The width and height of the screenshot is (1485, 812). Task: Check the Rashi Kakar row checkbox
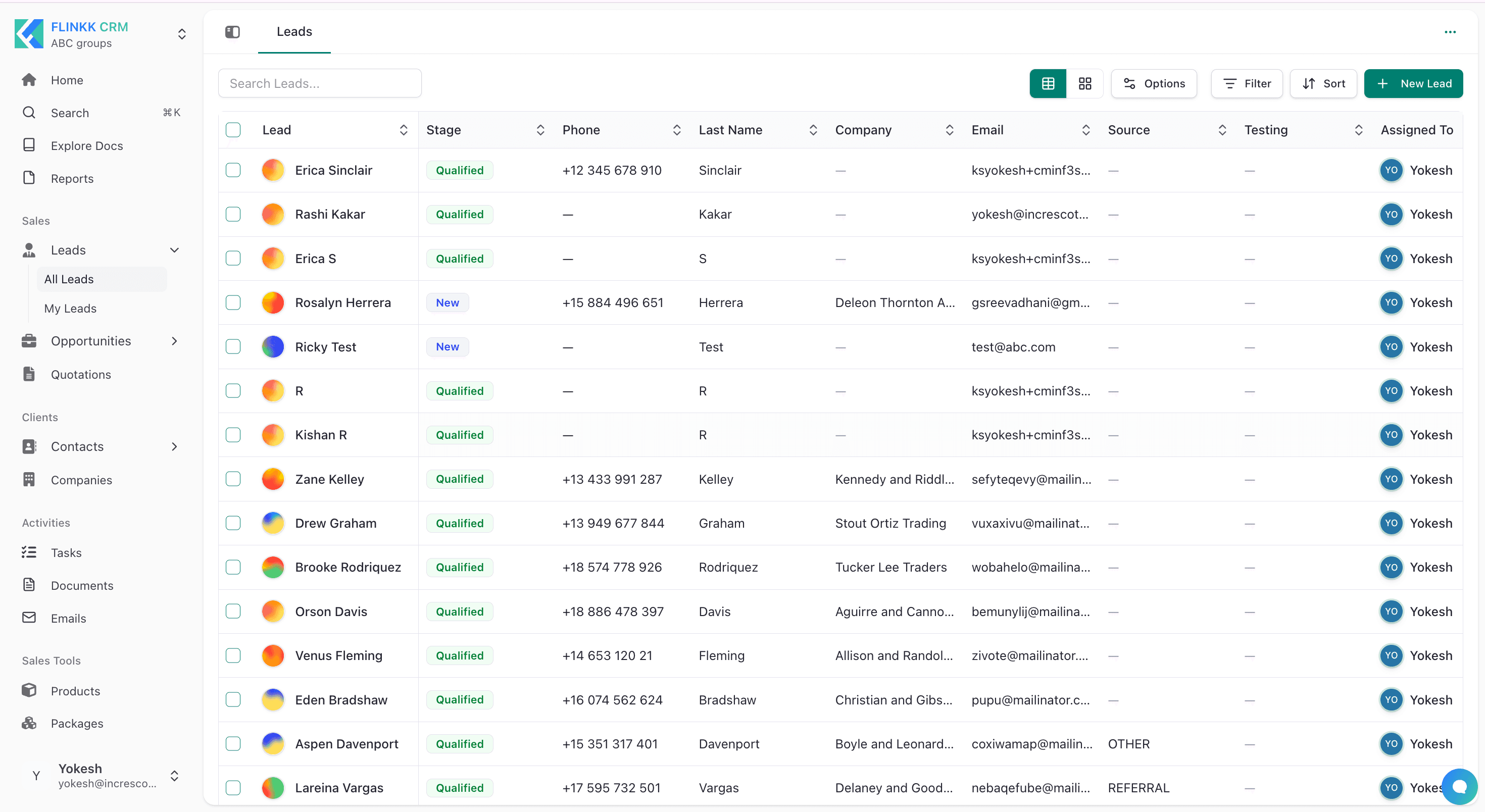tap(233, 215)
